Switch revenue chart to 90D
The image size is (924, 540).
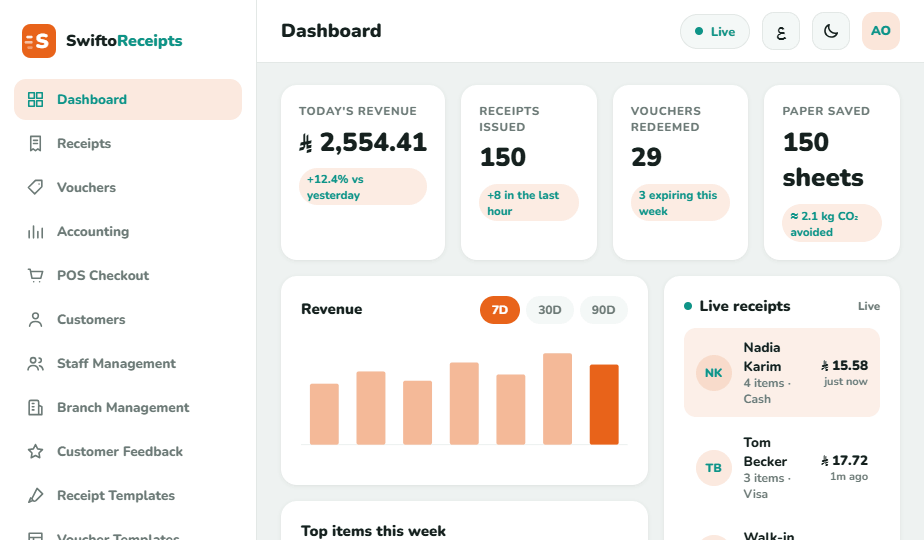(x=603, y=310)
